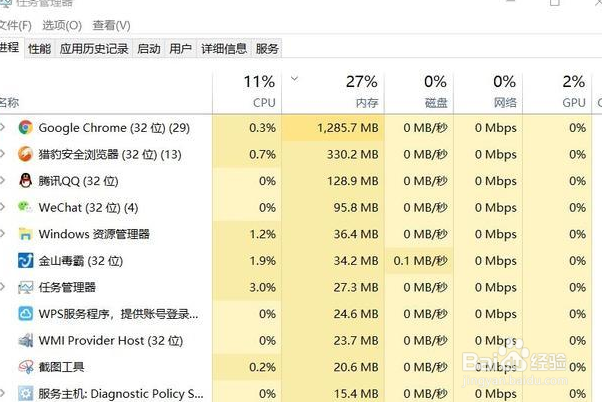Select the Windows 资源管理器 row name

[x=94, y=234]
